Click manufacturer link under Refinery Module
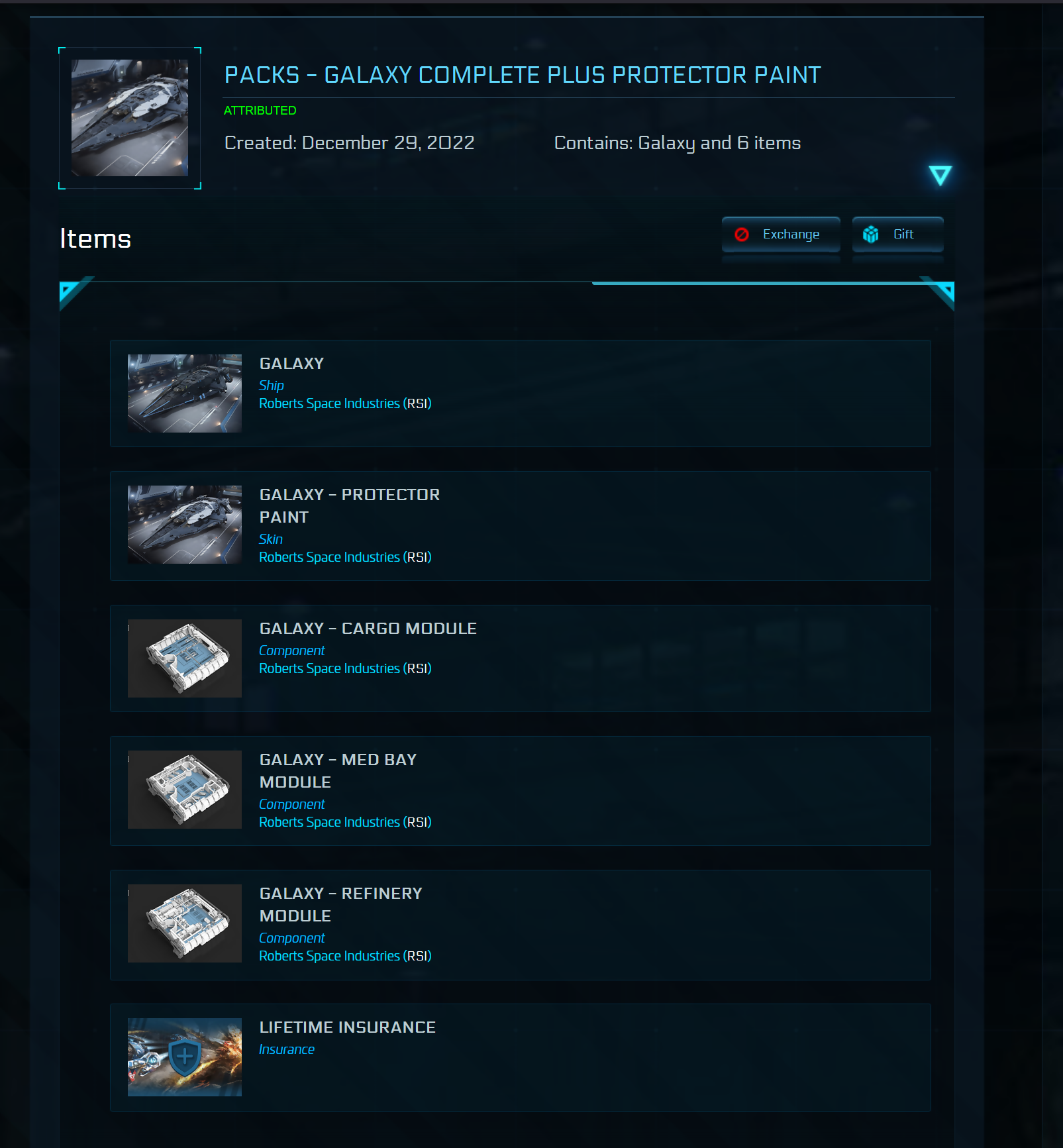Image resolution: width=1063 pixels, height=1148 pixels. tap(345, 956)
